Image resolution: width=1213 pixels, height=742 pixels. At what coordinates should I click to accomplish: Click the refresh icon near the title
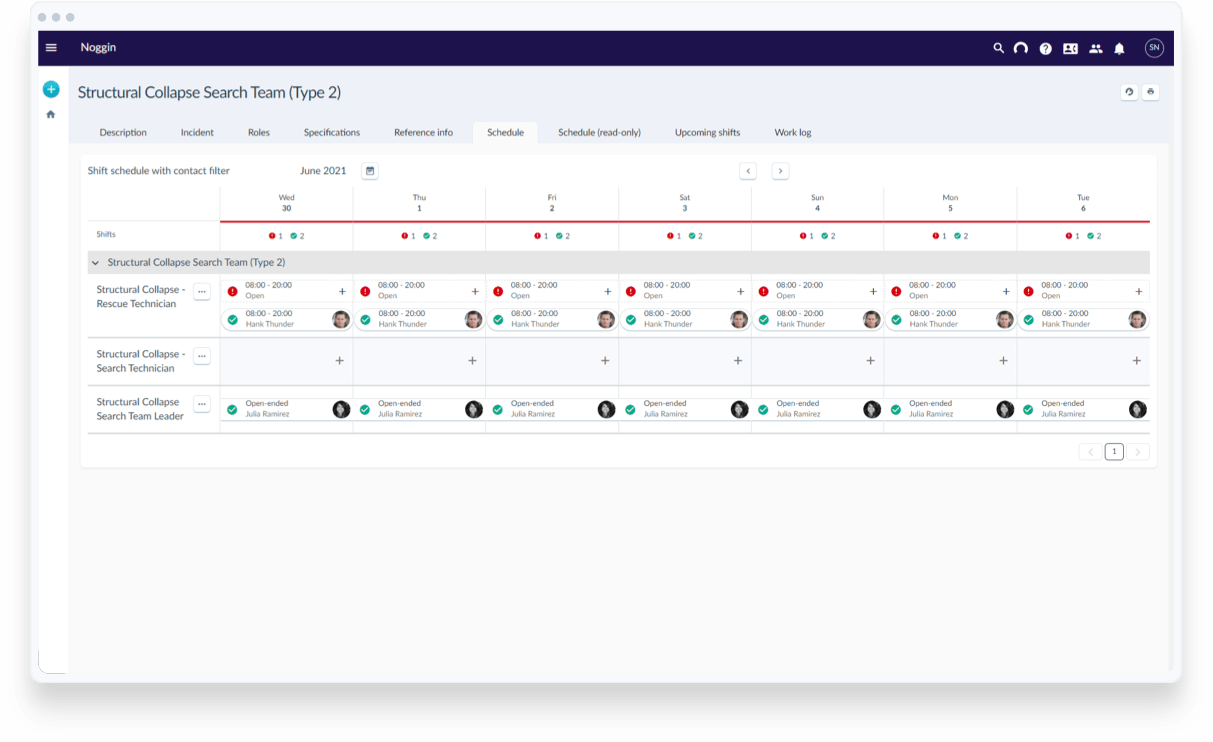pyautogui.click(x=1129, y=92)
